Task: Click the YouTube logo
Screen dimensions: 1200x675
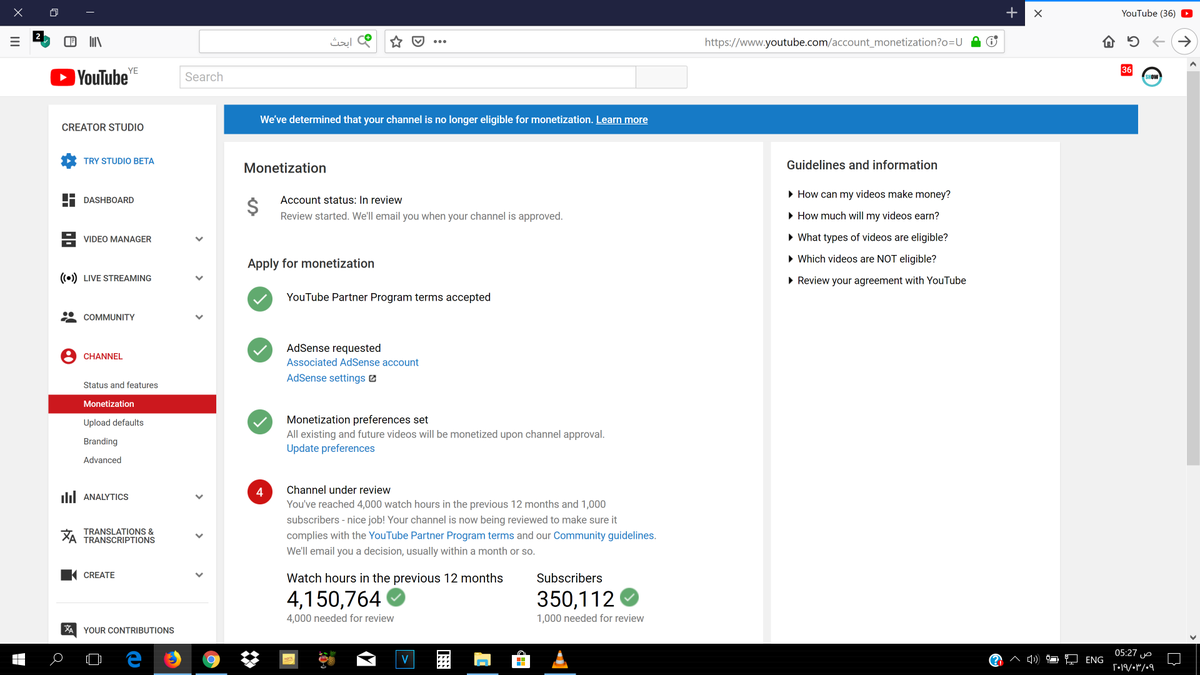Action: tap(90, 77)
